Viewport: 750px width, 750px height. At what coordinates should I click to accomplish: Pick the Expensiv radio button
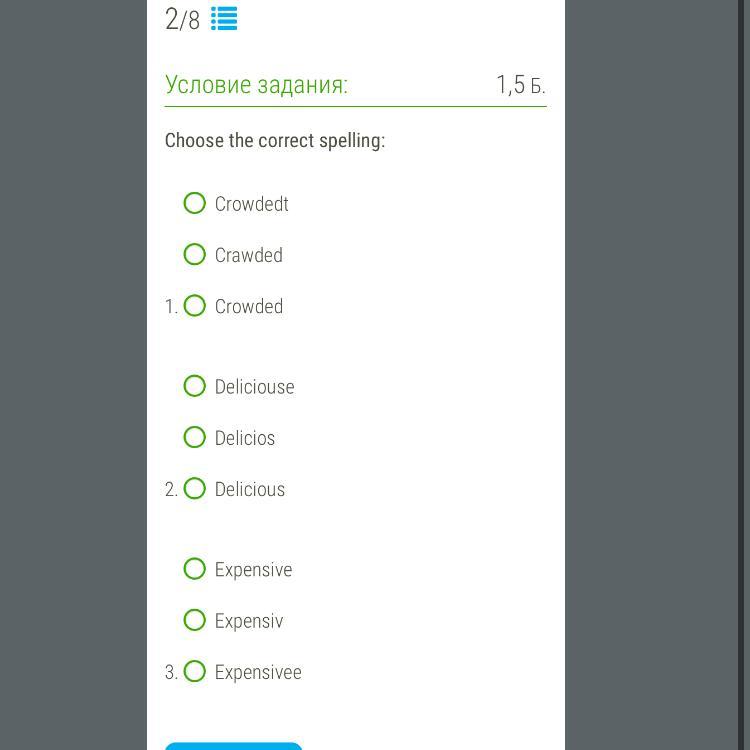click(195, 620)
